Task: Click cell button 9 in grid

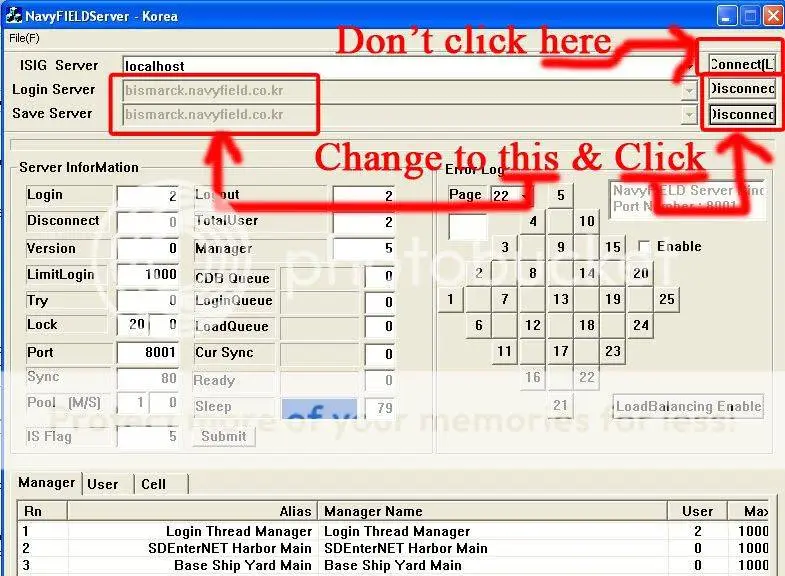Action: click(561, 247)
